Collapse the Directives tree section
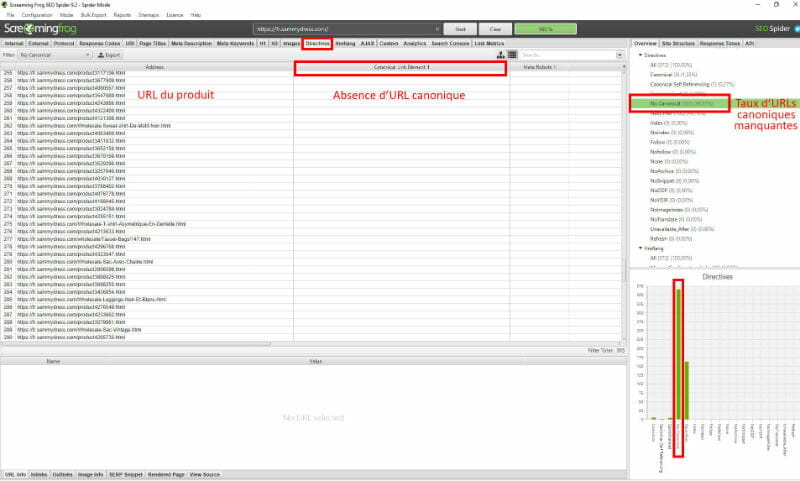The image size is (800, 481). point(640,55)
